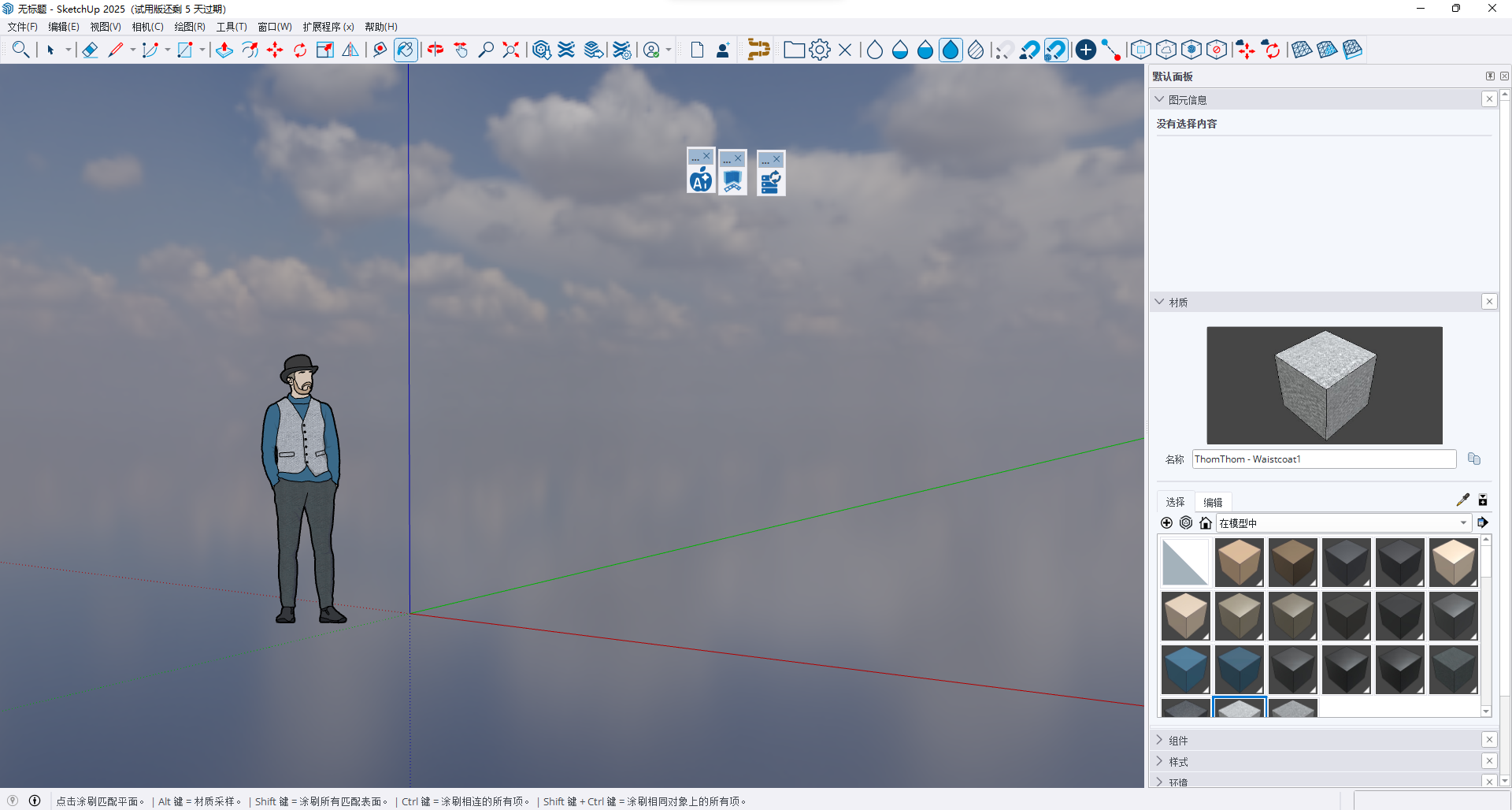Image resolution: width=1512 pixels, height=810 pixels.
Task: Activate the Orbit camera tool
Action: tap(435, 50)
